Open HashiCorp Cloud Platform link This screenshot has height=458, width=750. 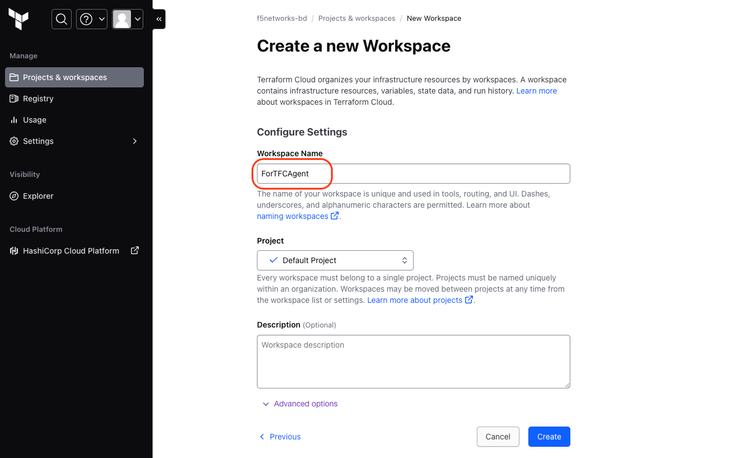(x=71, y=251)
